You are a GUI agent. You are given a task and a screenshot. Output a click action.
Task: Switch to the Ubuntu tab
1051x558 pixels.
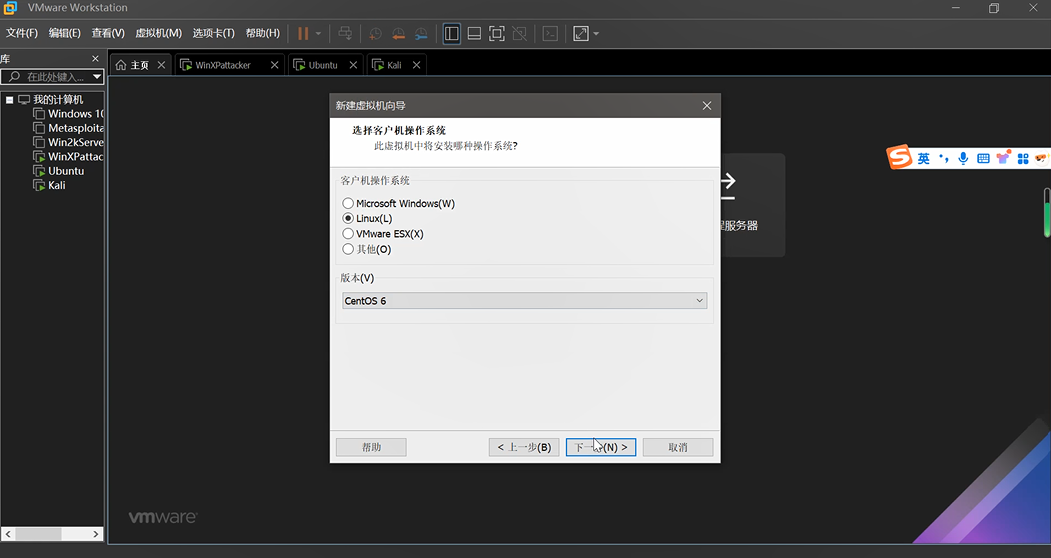[x=323, y=65]
